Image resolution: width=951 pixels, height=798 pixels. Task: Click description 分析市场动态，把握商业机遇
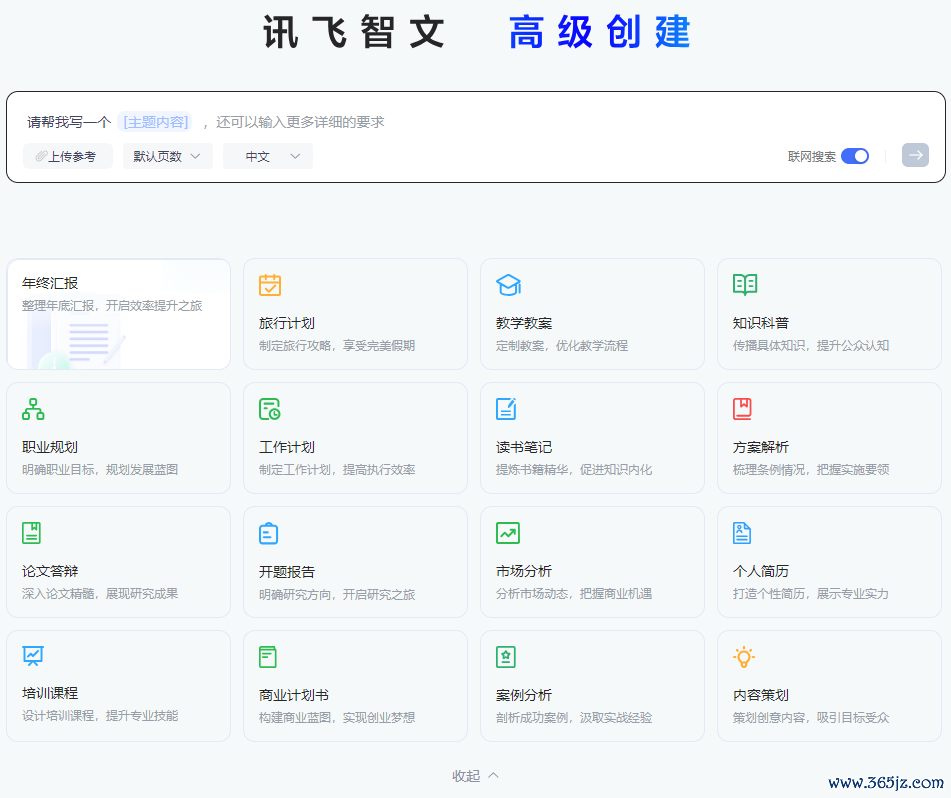tap(574, 593)
